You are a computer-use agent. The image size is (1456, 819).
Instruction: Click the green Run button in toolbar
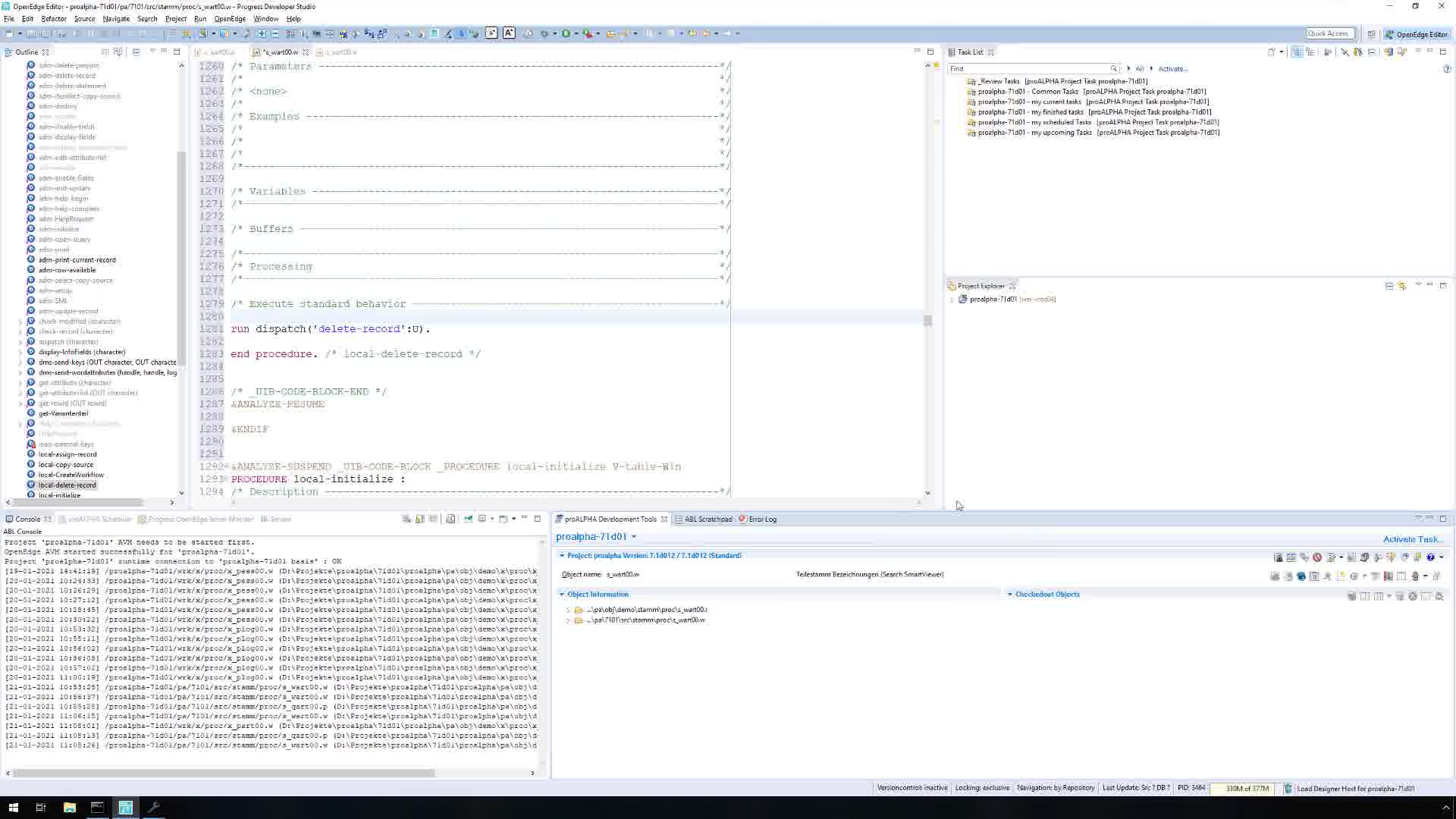pos(566,33)
